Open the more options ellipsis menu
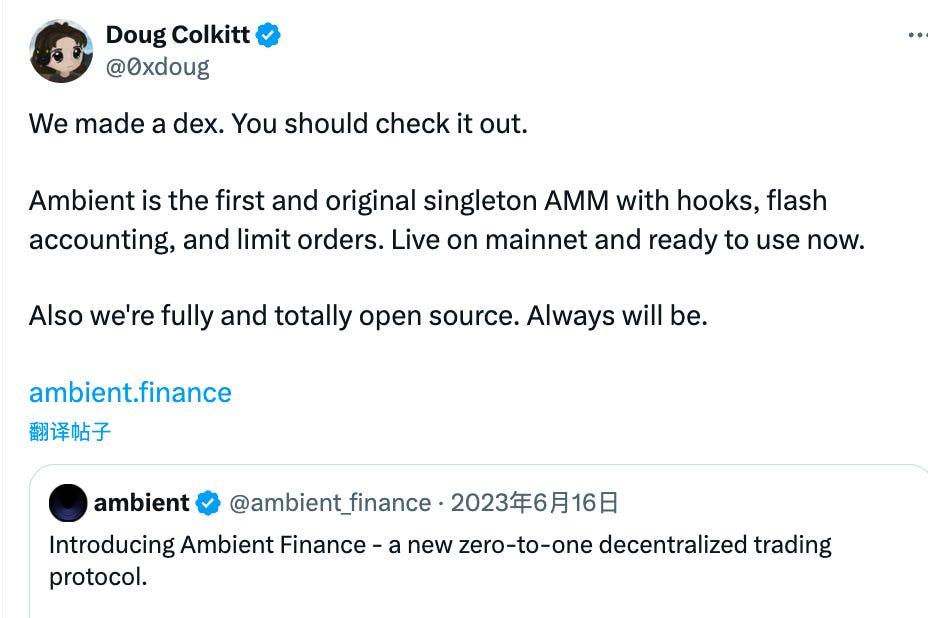 pyautogui.click(x=916, y=36)
